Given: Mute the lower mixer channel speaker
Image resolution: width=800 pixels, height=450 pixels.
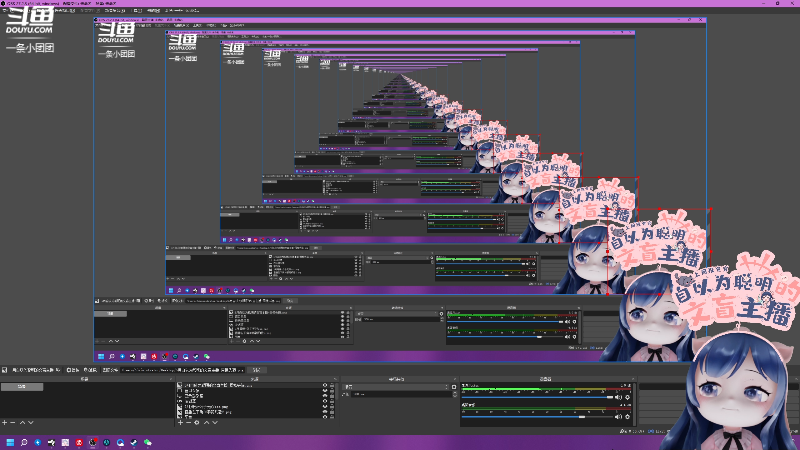Looking at the screenshot, I should [618, 417].
